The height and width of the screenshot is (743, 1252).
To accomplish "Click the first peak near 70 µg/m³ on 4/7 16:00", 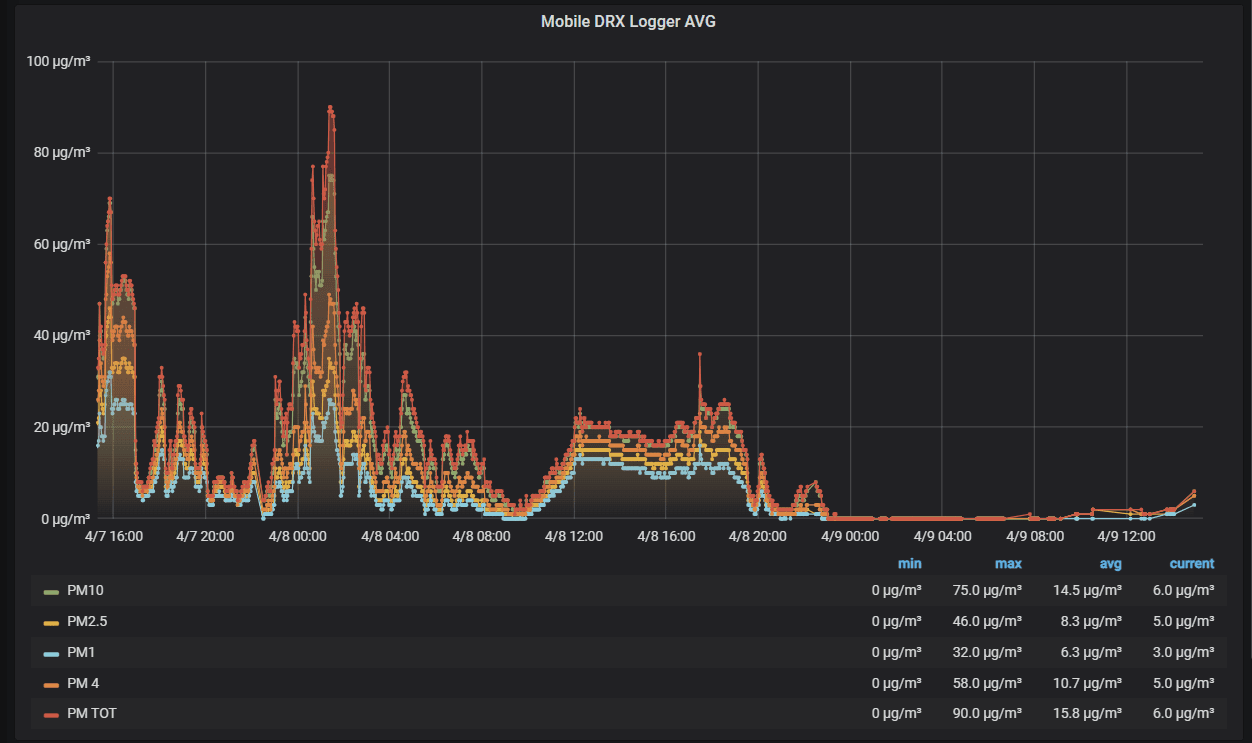I will click(110, 199).
